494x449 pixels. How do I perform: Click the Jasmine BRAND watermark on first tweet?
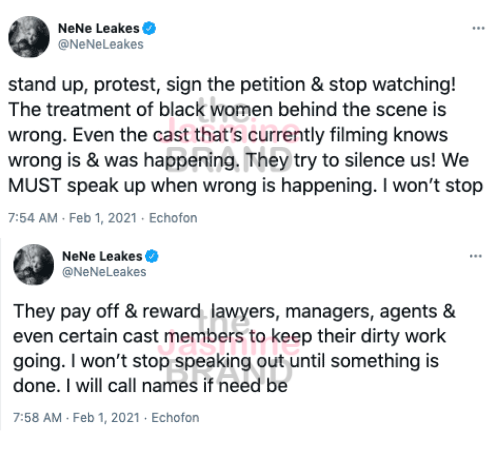pos(229,134)
